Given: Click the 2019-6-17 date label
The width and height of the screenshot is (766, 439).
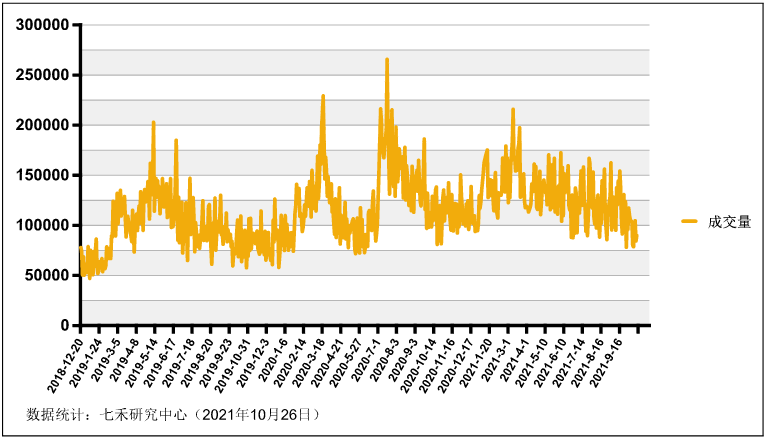Looking at the screenshot, I should coord(160,362).
